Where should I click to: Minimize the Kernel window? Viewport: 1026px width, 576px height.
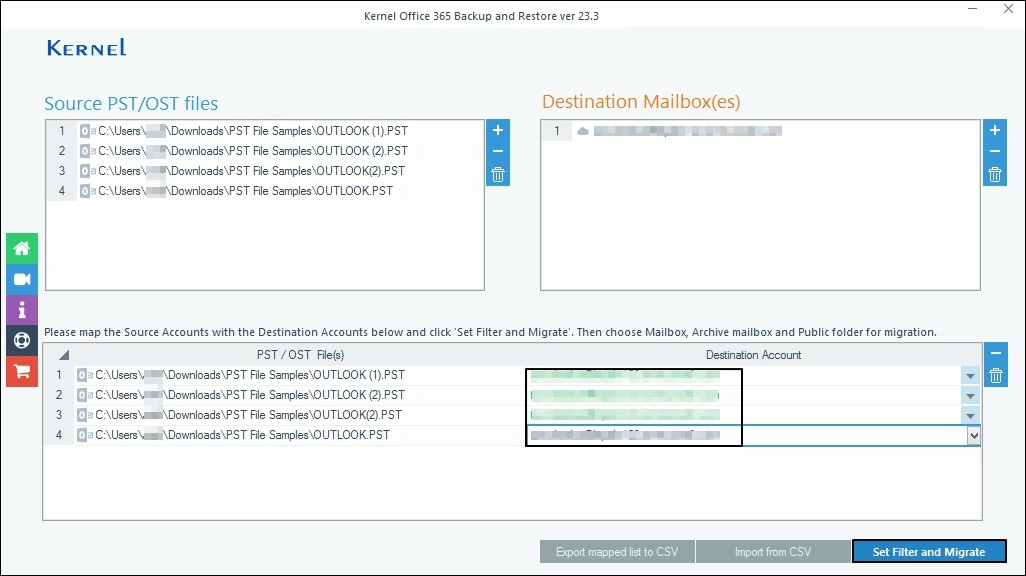pyautogui.click(x=972, y=9)
